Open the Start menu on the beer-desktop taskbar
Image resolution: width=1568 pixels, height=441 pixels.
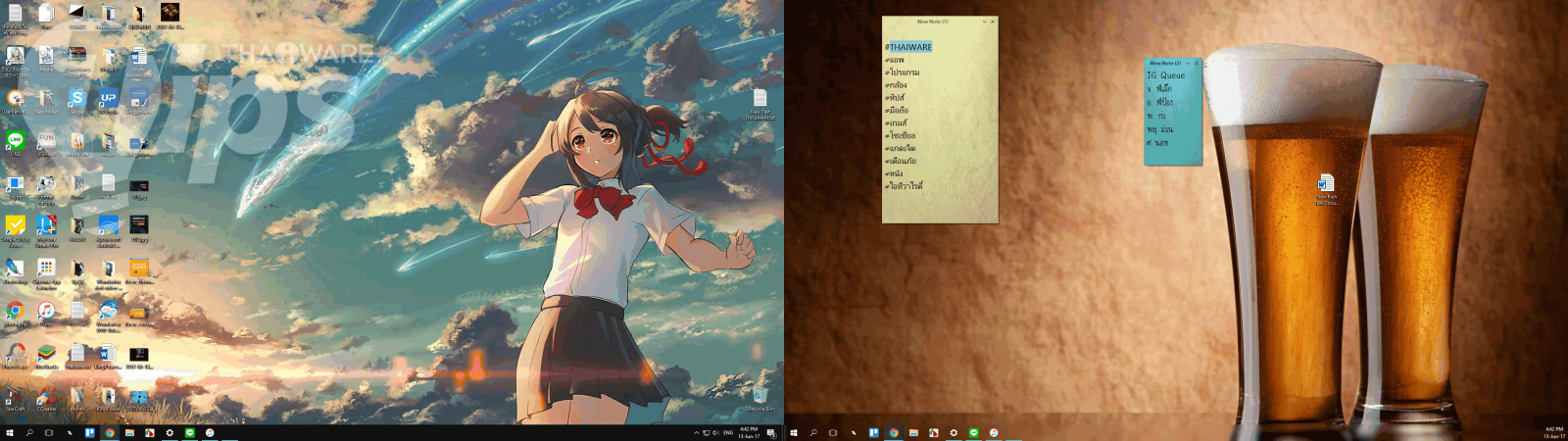[x=794, y=432]
